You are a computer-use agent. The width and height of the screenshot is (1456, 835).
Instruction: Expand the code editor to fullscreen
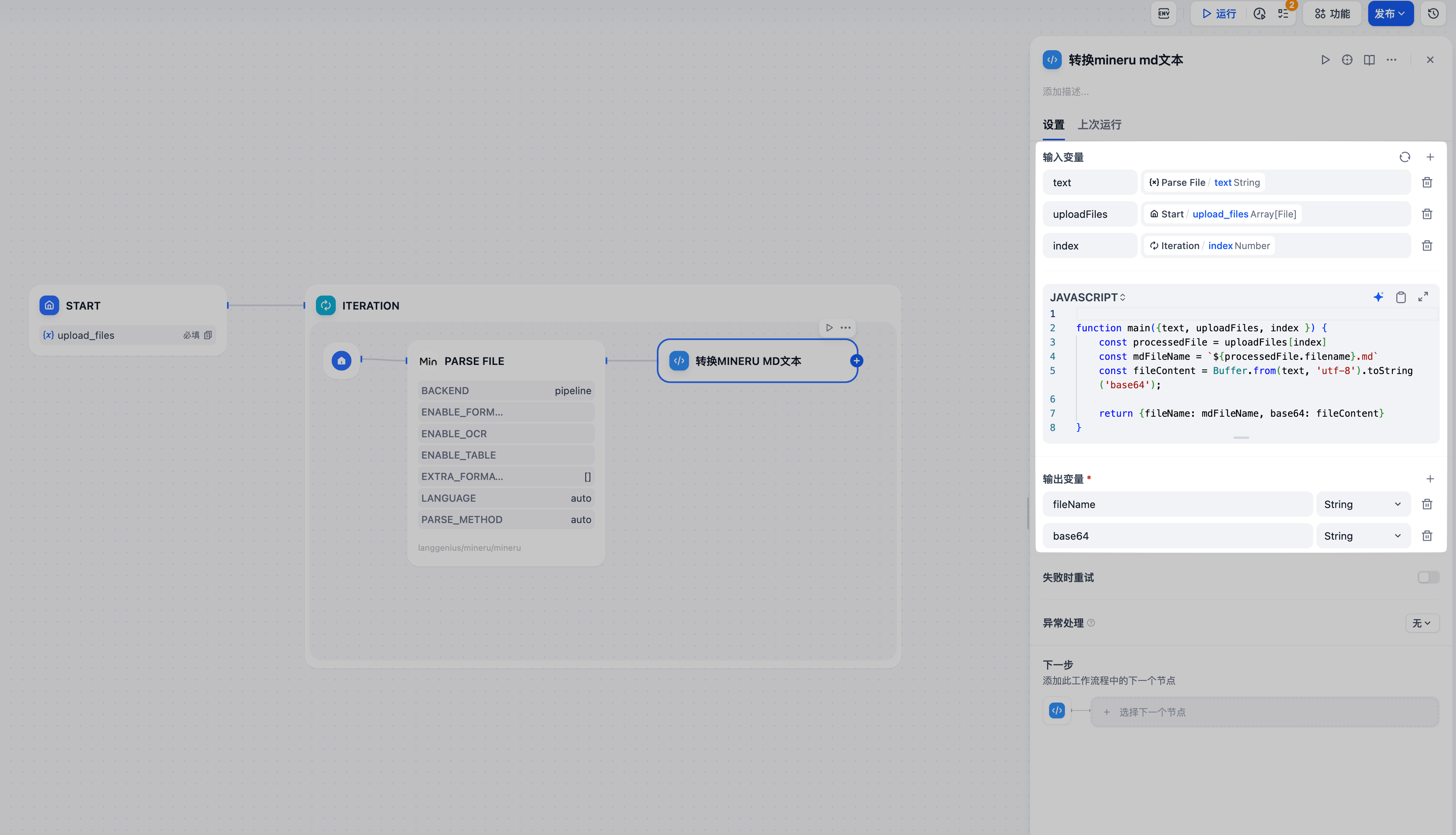1423,297
